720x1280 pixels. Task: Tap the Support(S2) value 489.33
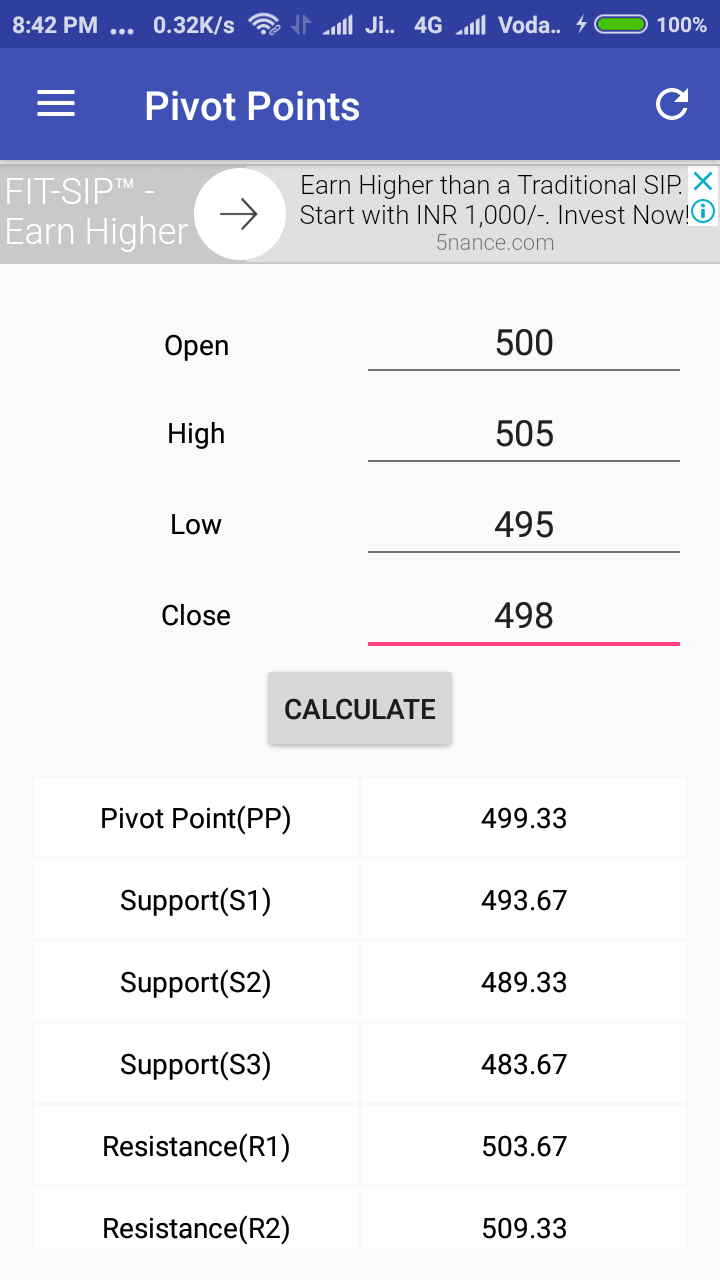click(x=524, y=982)
